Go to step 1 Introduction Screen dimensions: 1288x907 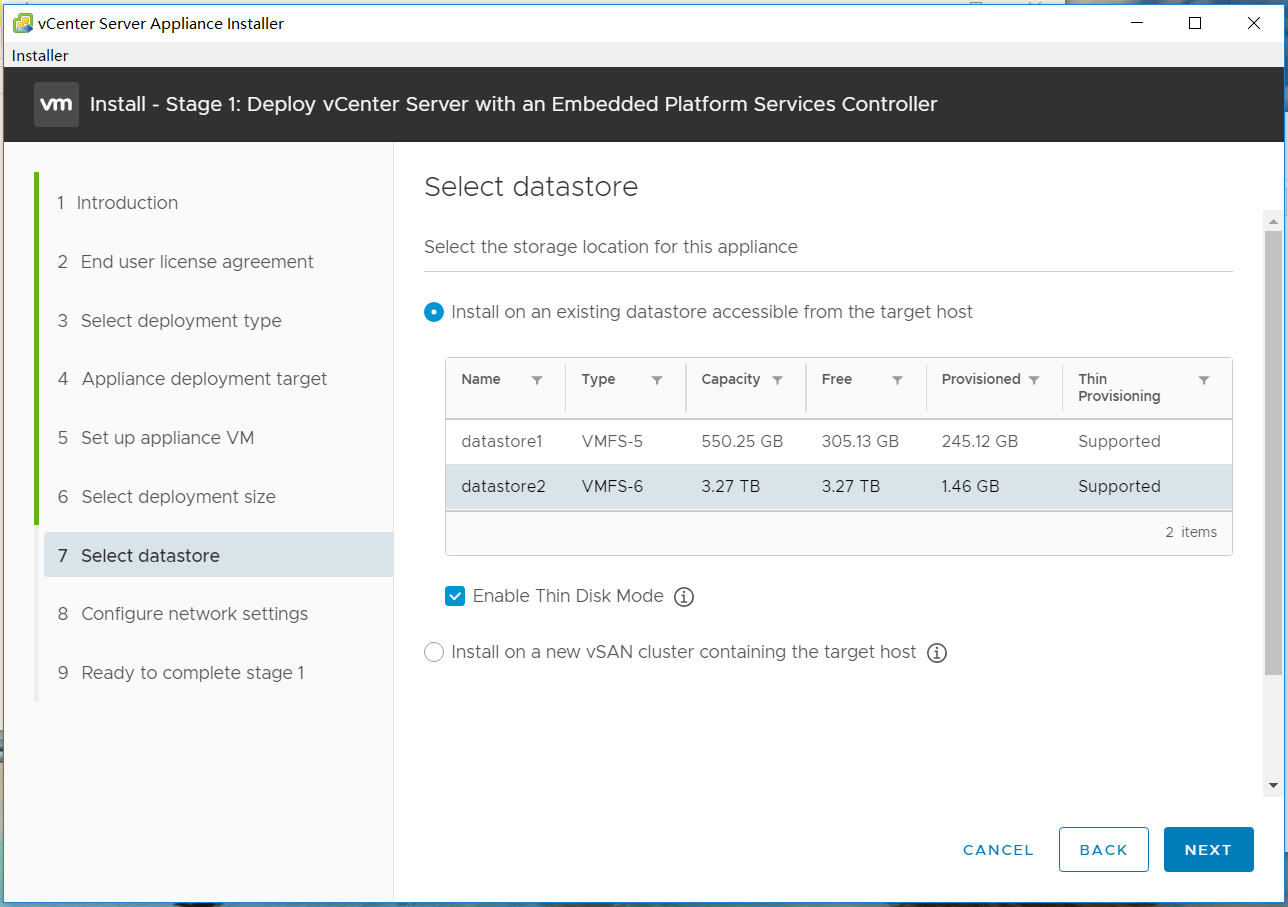[x=117, y=203]
